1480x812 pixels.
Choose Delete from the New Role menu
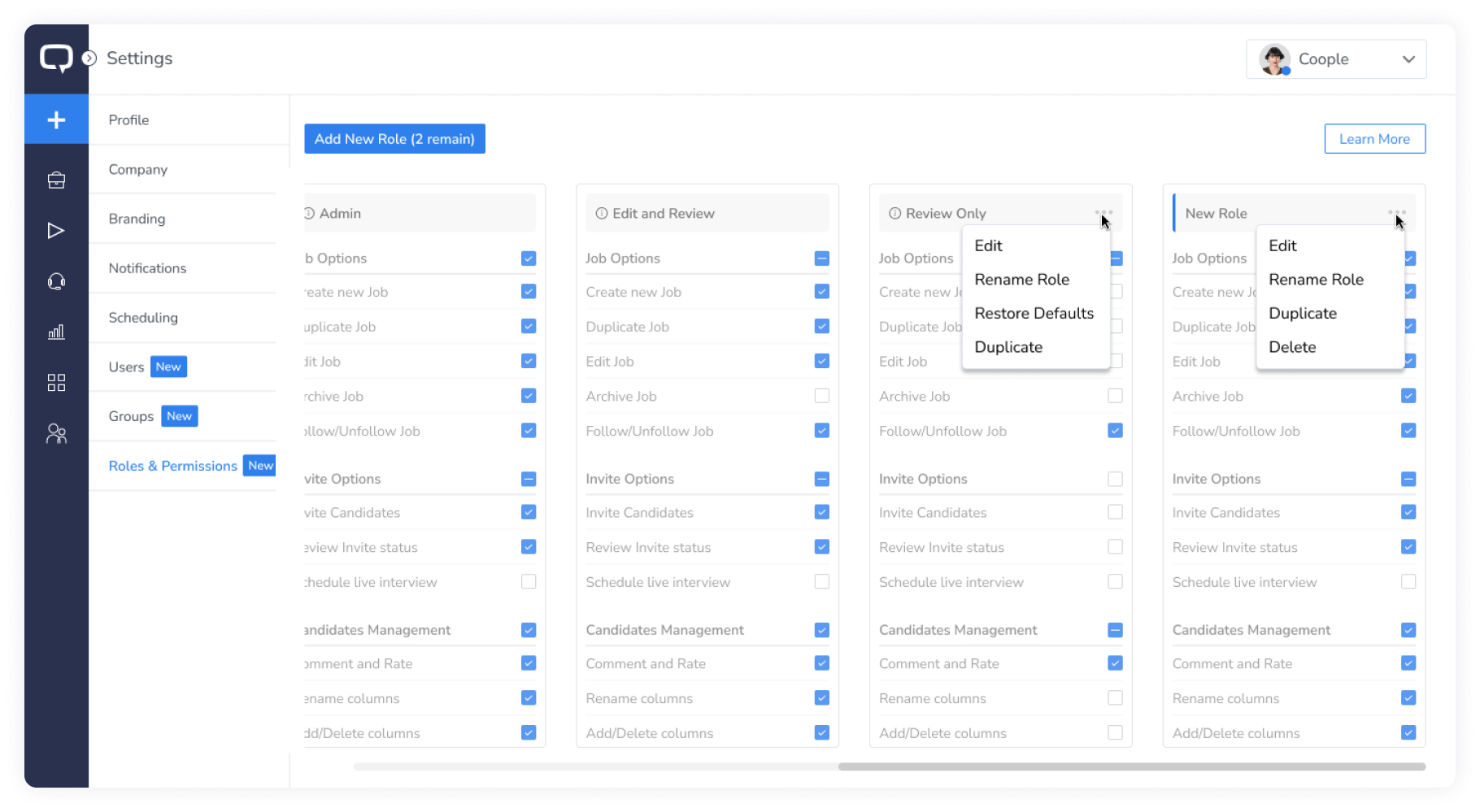click(x=1292, y=347)
